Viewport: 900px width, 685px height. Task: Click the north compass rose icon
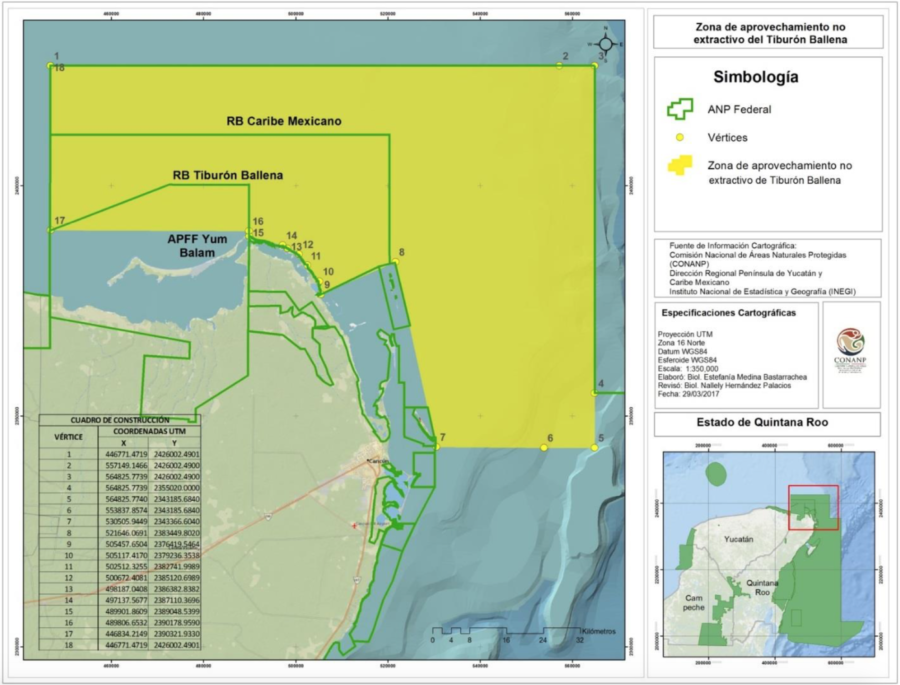coord(605,43)
